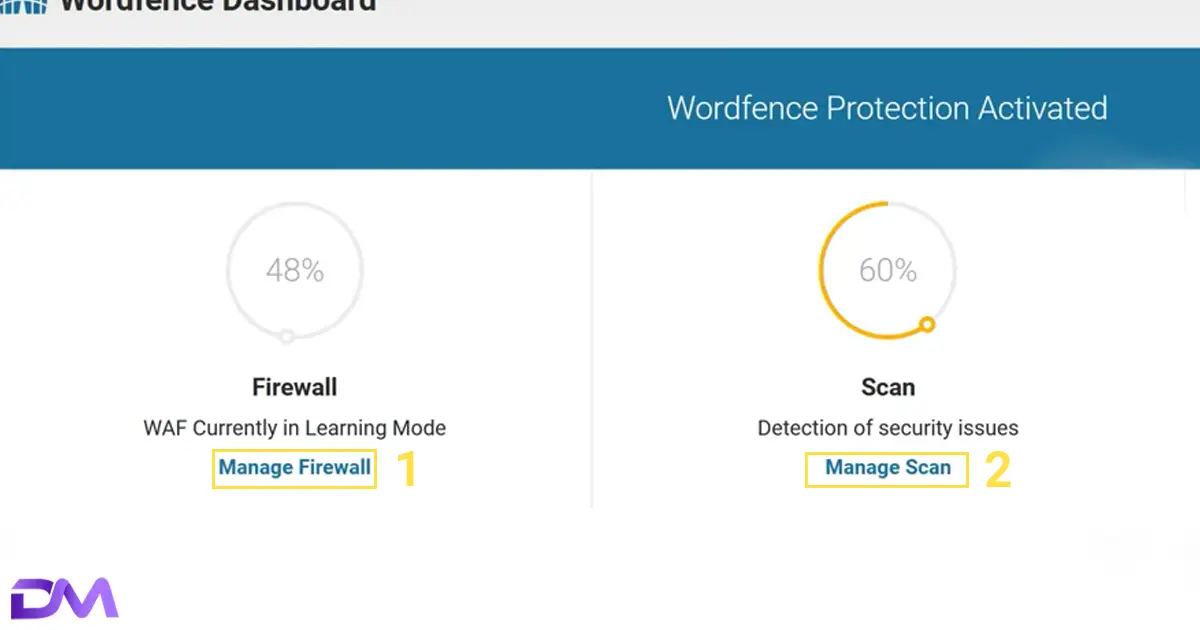1200x630 pixels.
Task: Select the 60% percentage text
Action: [888, 270]
